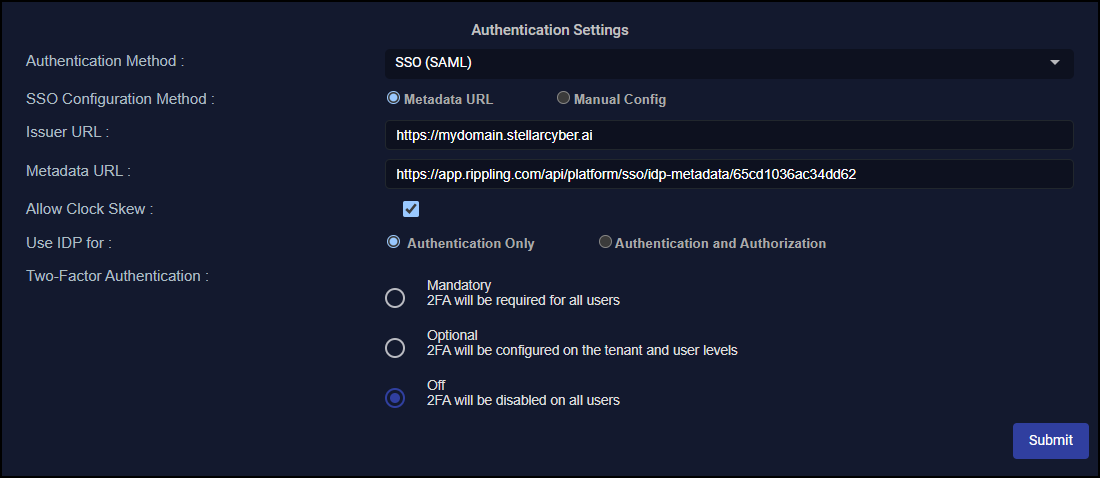The height and width of the screenshot is (478, 1100).
Task: Click the 'Use IDP for' label
Action: (67, 243)
